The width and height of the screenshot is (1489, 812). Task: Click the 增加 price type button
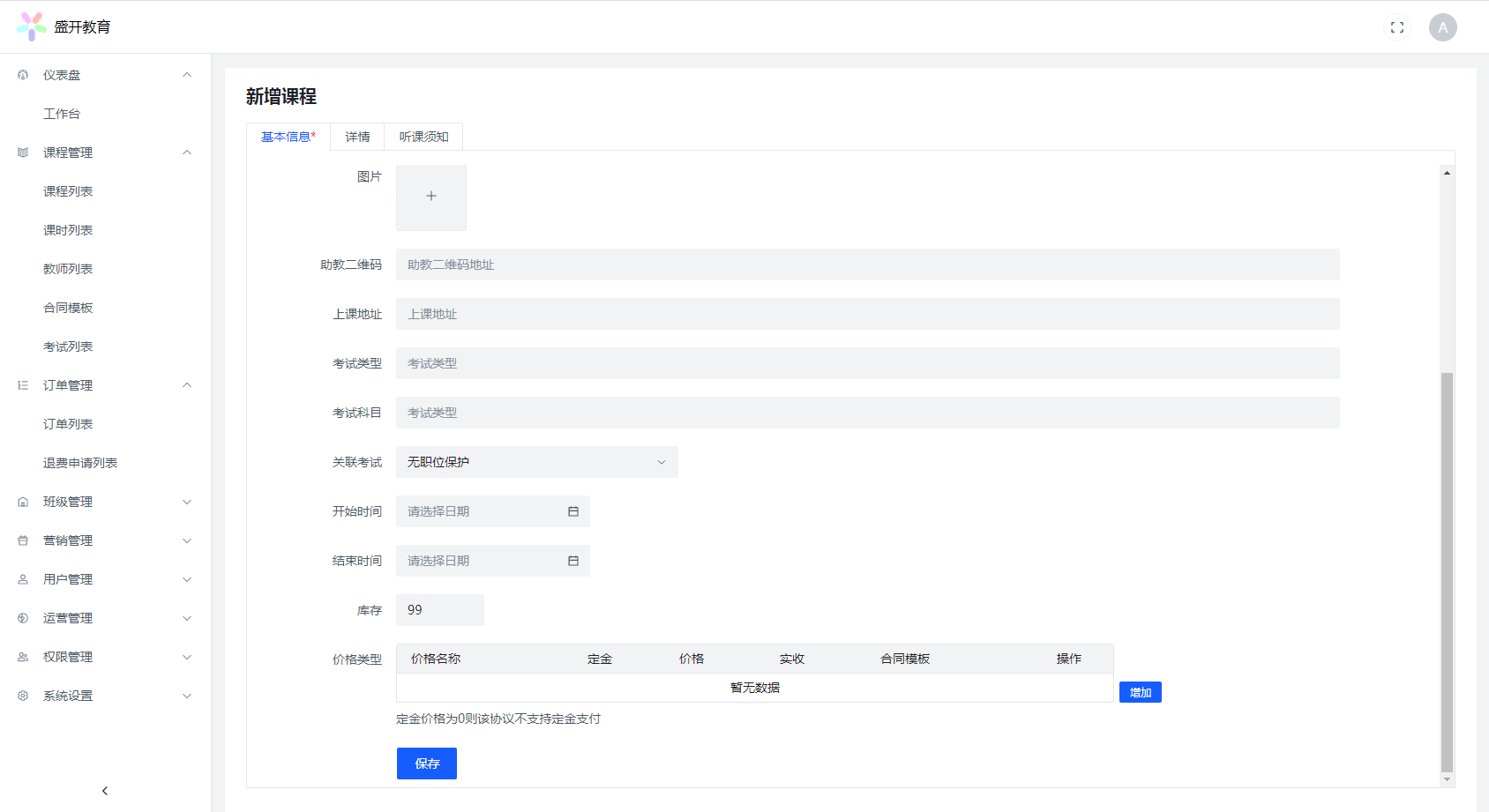[1141, 692]
